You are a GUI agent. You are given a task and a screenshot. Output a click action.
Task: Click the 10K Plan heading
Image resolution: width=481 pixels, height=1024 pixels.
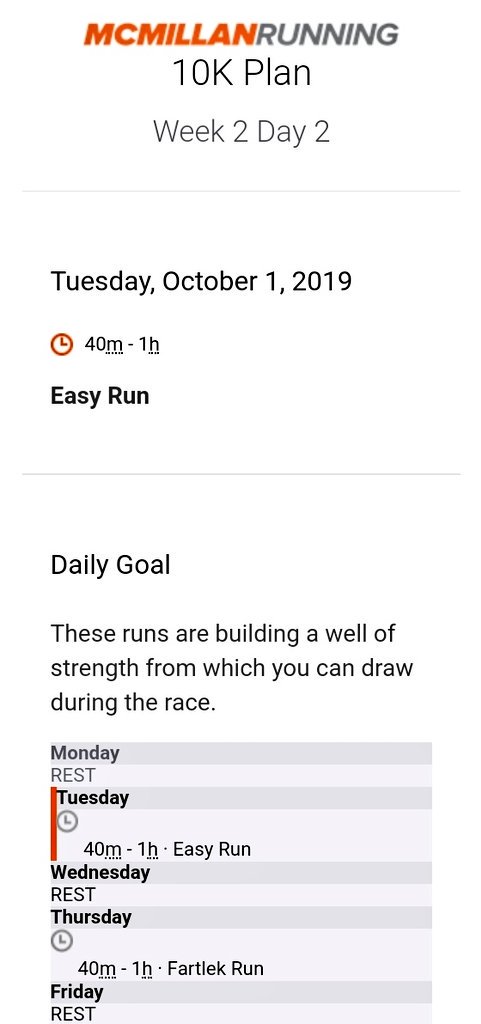pyautogui.click(x=241, y=73)
